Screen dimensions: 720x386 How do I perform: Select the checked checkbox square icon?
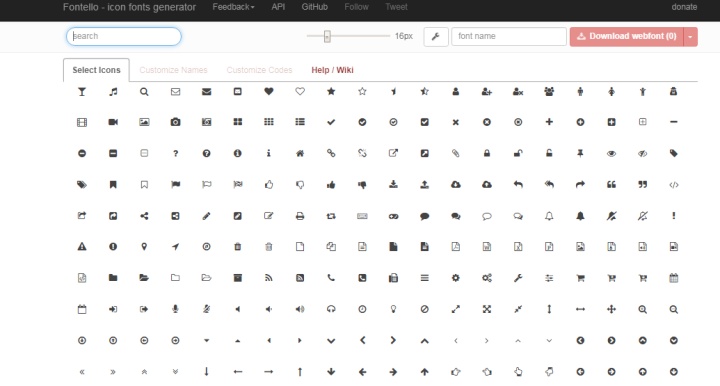coord(424,122)
